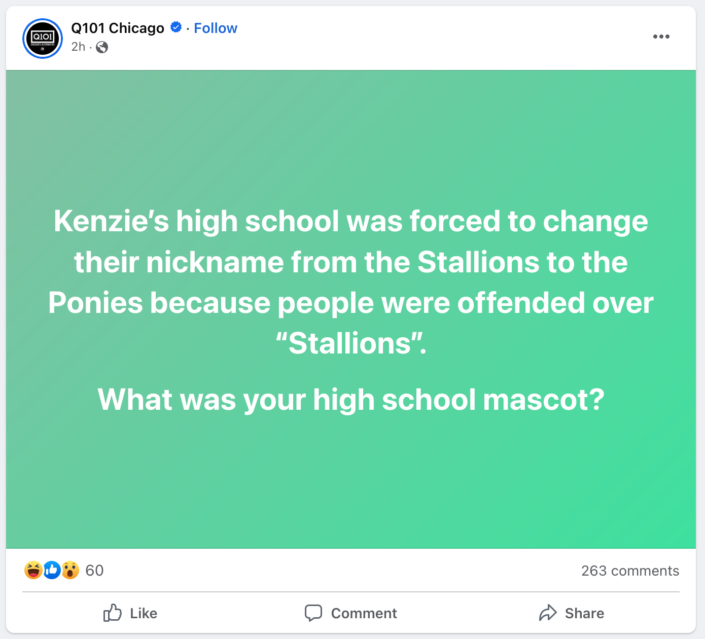Click the blue thumbs-up reaction emoji

(51, 571)
